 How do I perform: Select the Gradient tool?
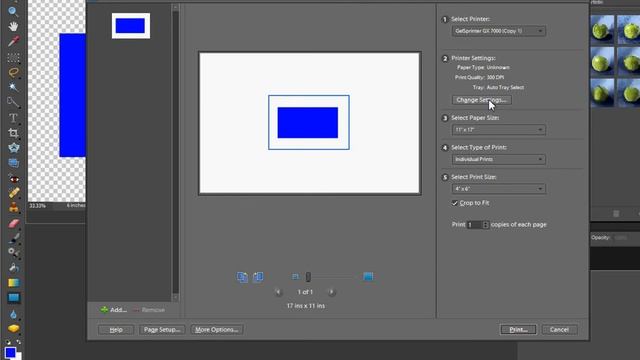tap(13, 283)
